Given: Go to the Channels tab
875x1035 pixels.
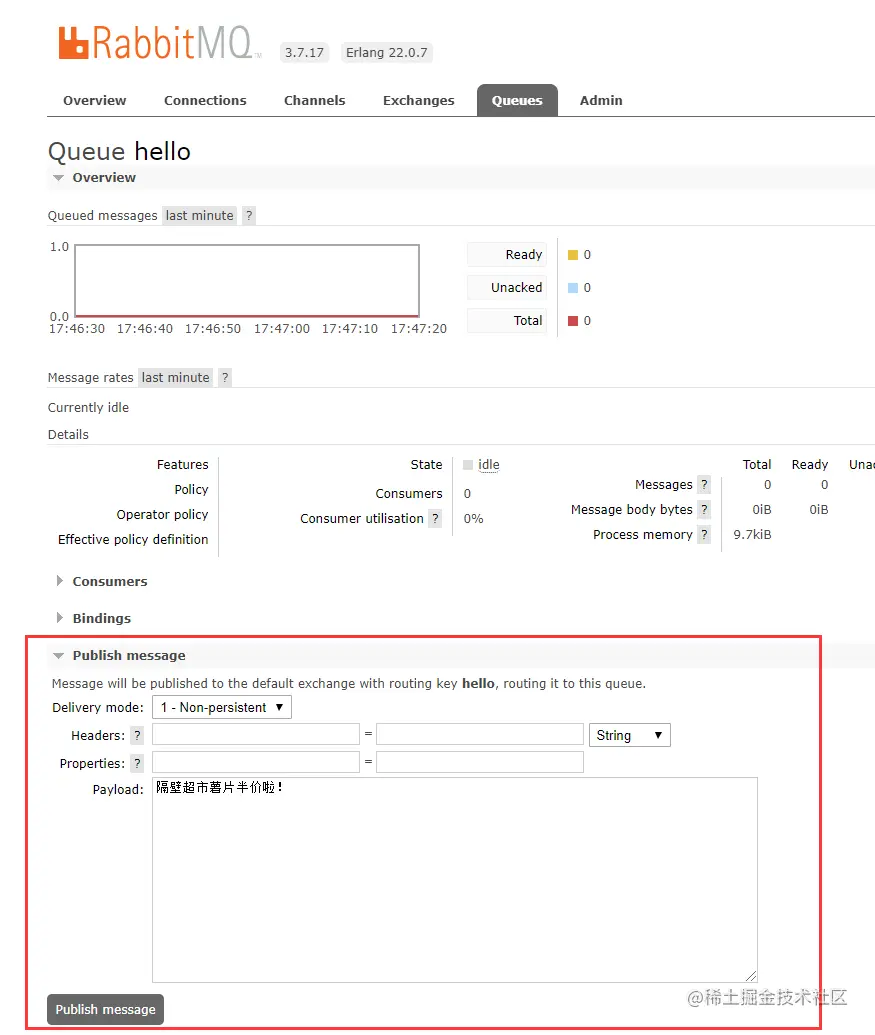Looking at the screenshot, I should (x=315, y=100).
